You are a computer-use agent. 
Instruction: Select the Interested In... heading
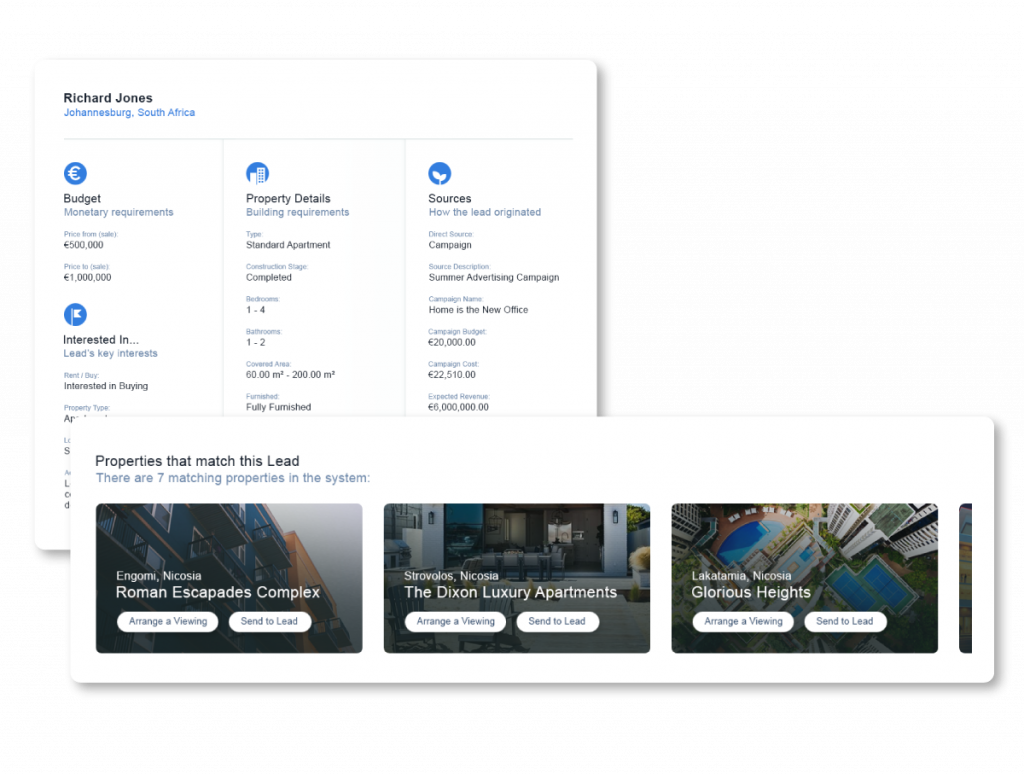tap(101, 340)
